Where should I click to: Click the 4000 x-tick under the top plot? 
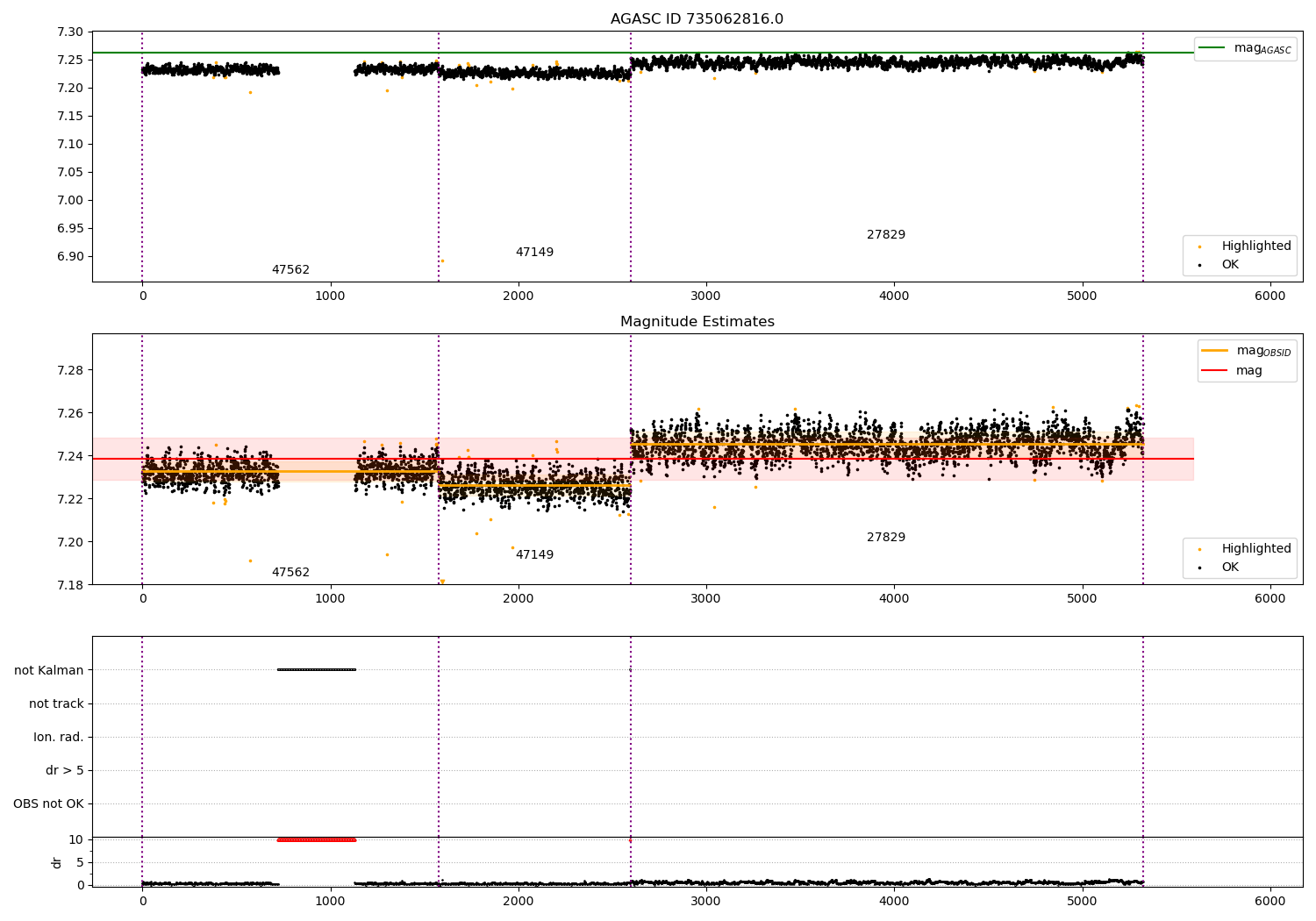click(894, 296)
